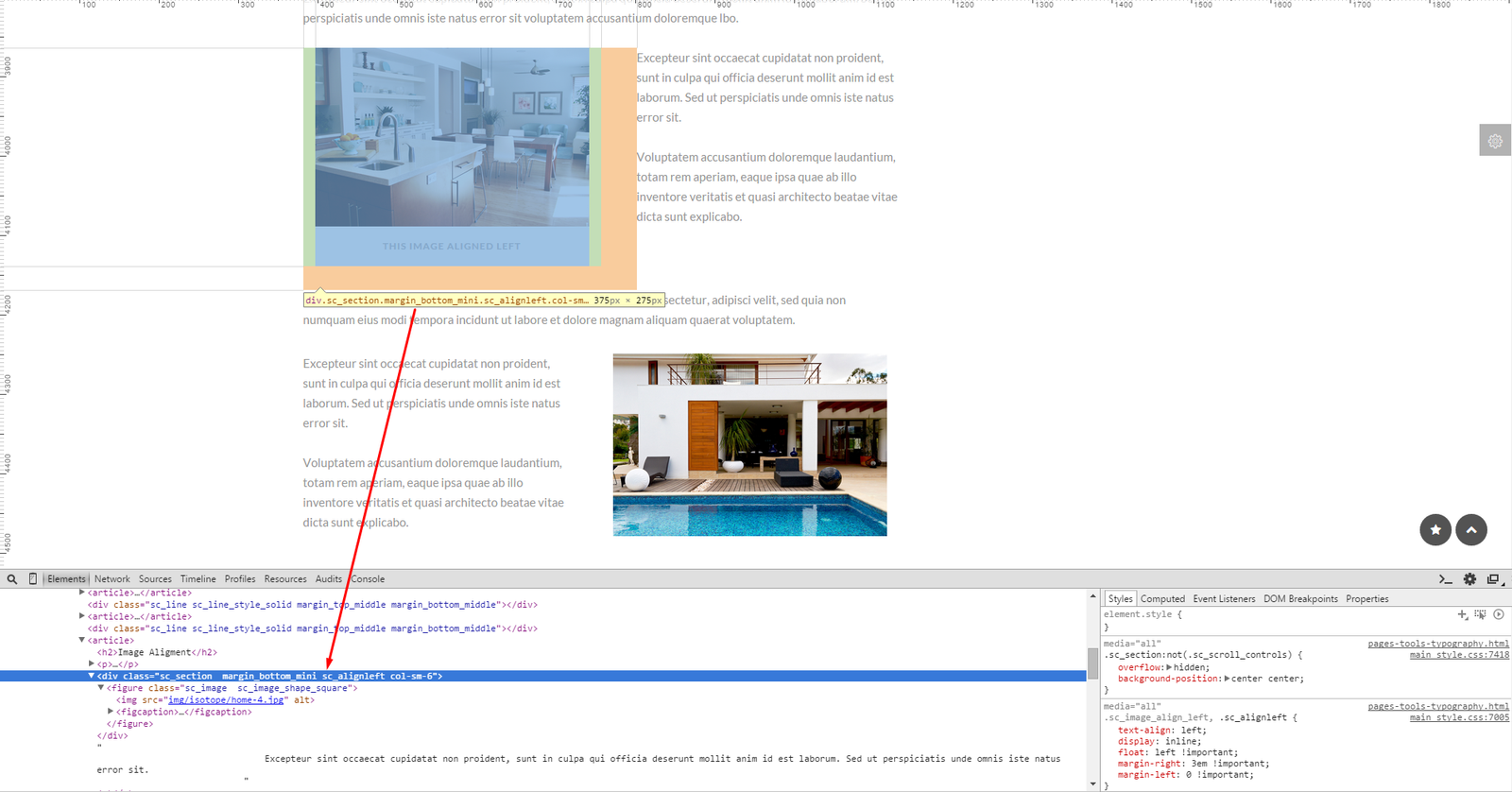Add new style rule plus icon

(x=1462, y=614)
